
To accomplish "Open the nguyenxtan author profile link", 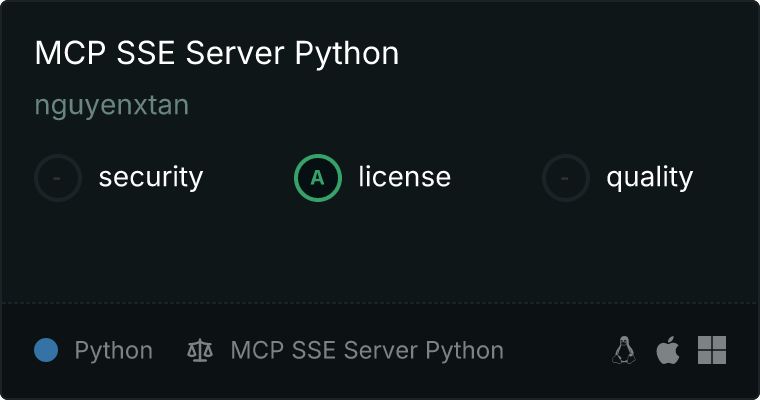I will click(111, 105).
